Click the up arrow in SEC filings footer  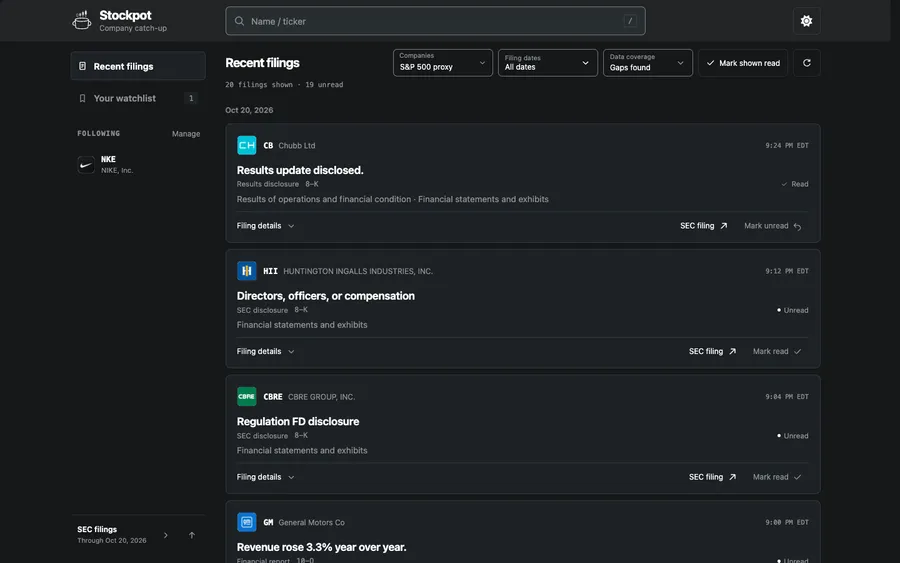[192, 535]
